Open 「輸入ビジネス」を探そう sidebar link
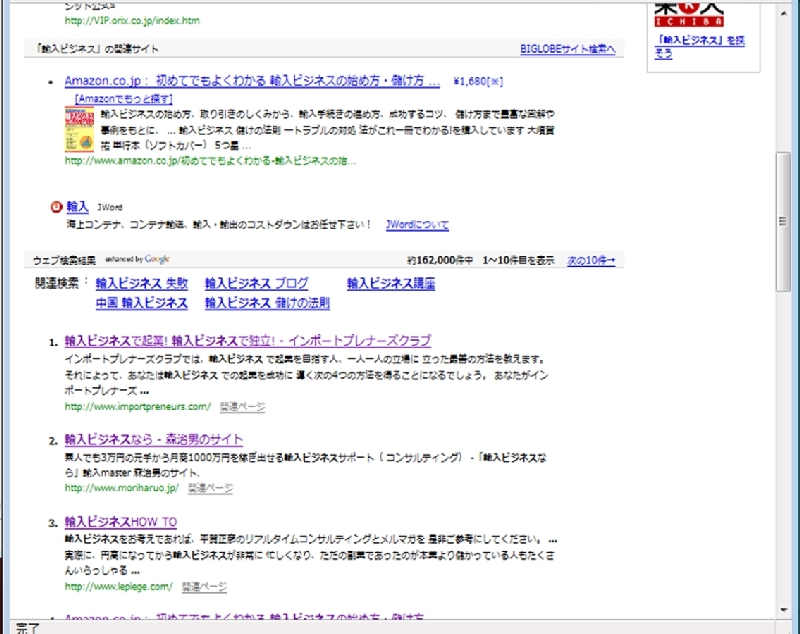 (699, 46)
